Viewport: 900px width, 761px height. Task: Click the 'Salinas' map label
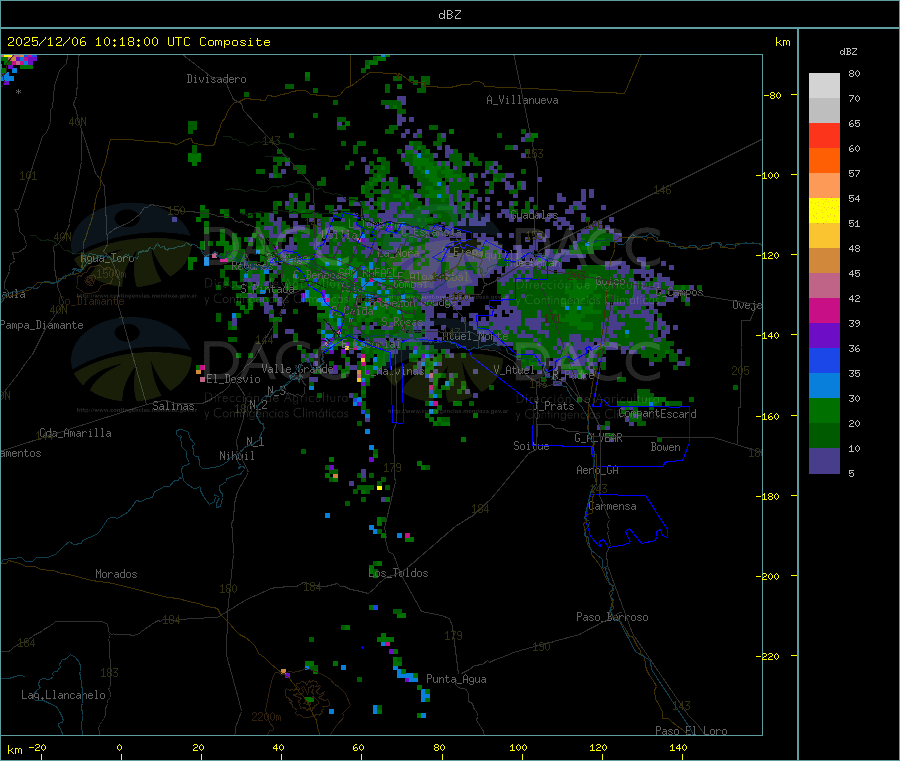173,406
